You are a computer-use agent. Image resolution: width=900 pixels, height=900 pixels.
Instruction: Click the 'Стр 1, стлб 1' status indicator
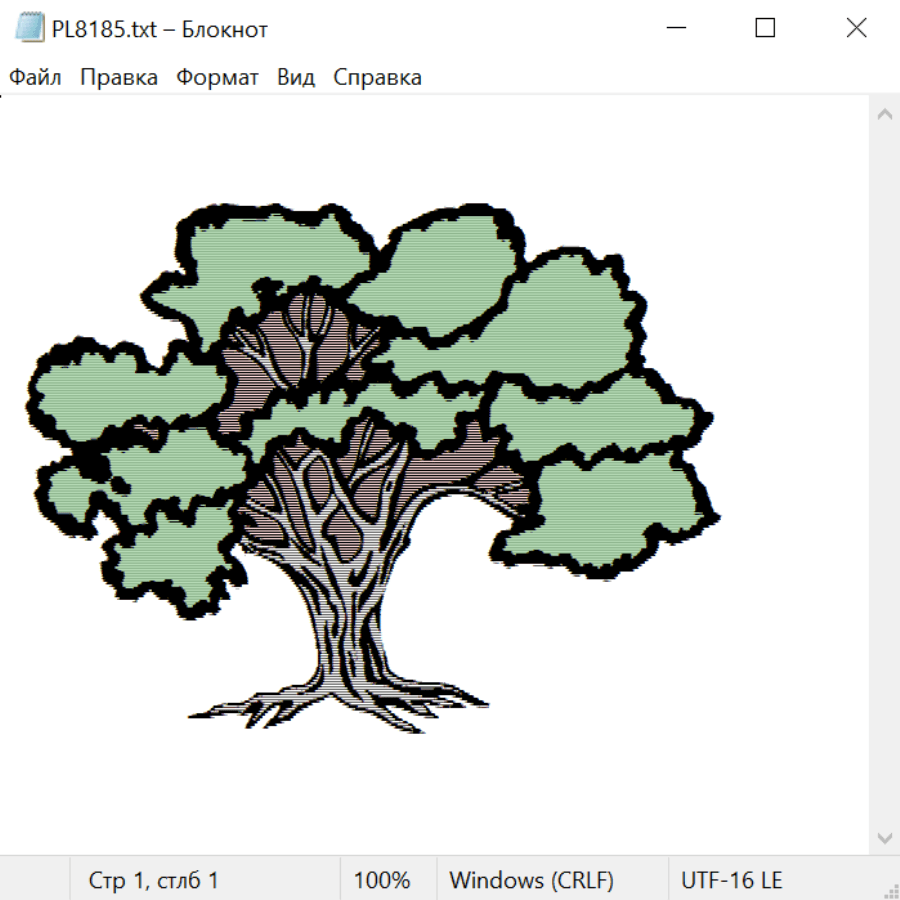pos(153,881)
